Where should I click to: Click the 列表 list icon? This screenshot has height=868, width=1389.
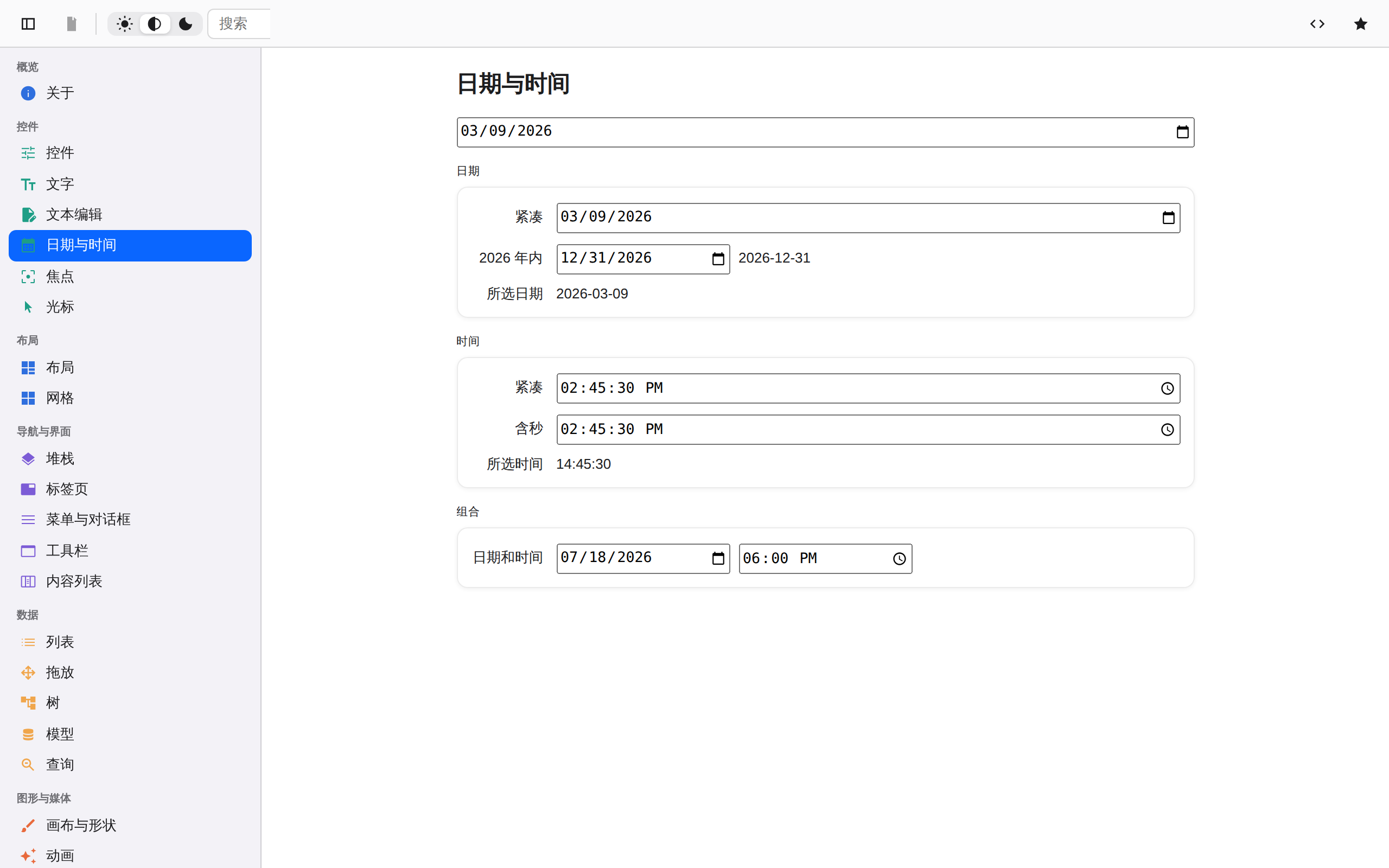point(28,642)
